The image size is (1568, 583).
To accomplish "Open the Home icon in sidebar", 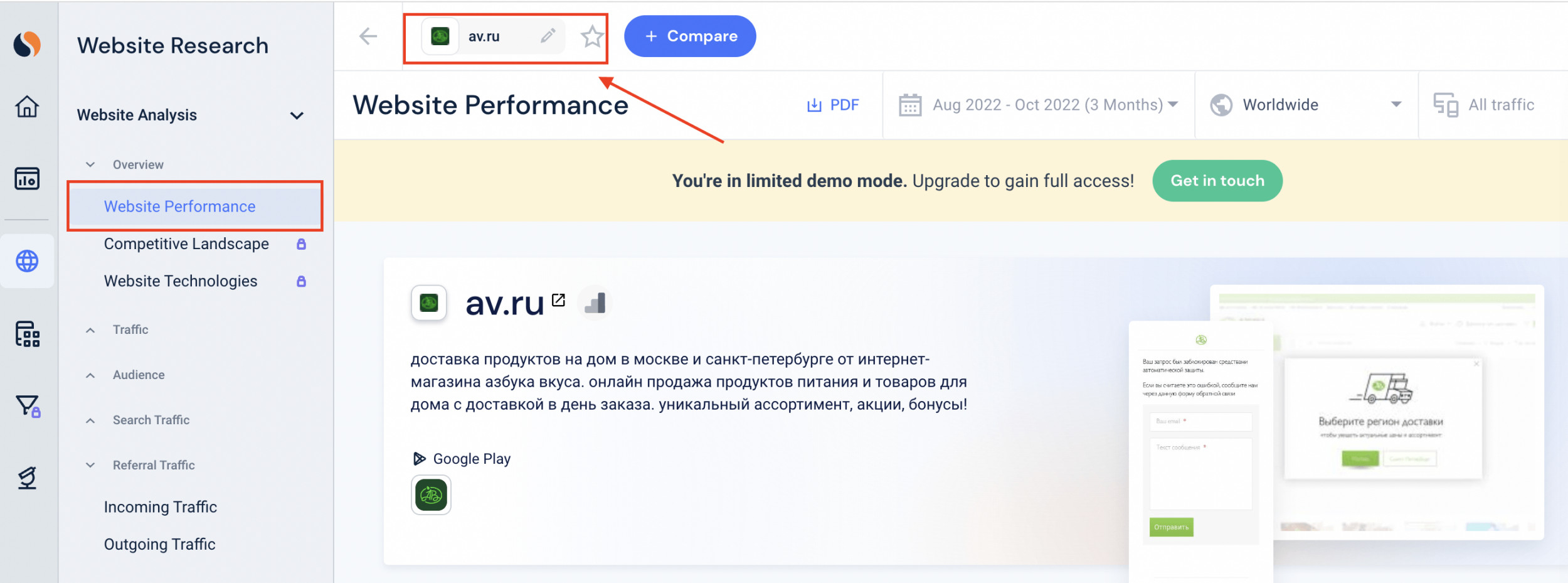I will tap(27, 107).
